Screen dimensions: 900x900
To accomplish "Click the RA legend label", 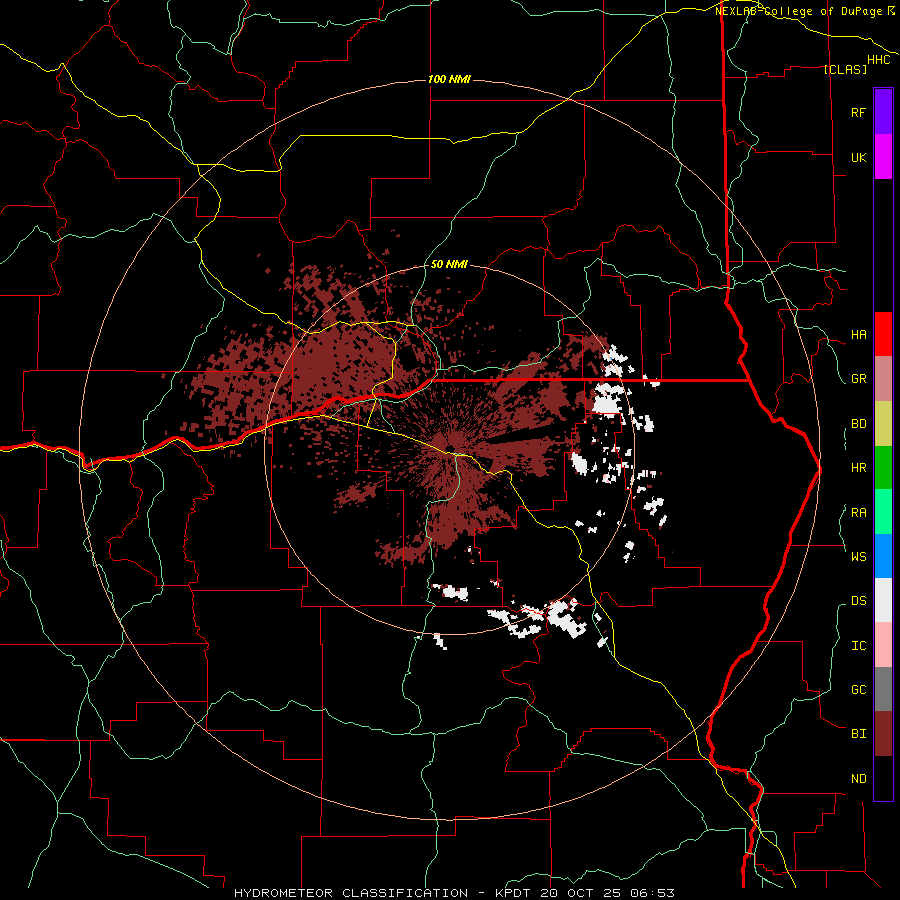I will tap(858, 512).
